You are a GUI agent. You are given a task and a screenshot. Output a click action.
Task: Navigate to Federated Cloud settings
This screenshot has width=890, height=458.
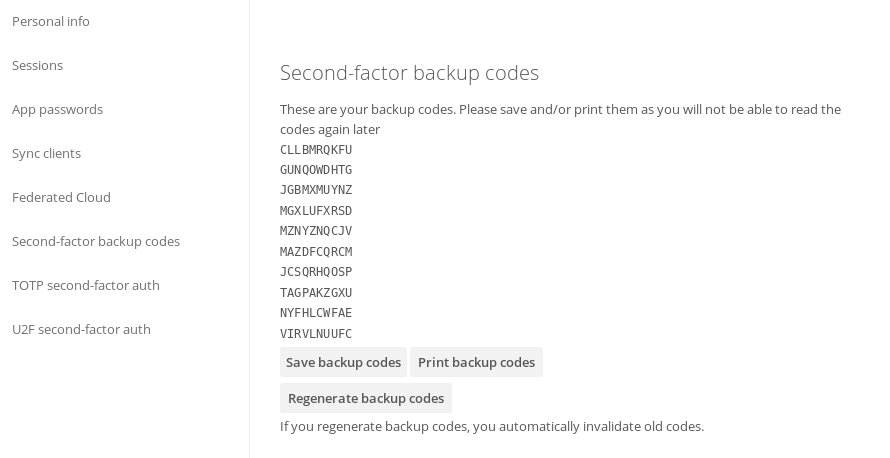[x=61, y=197]
